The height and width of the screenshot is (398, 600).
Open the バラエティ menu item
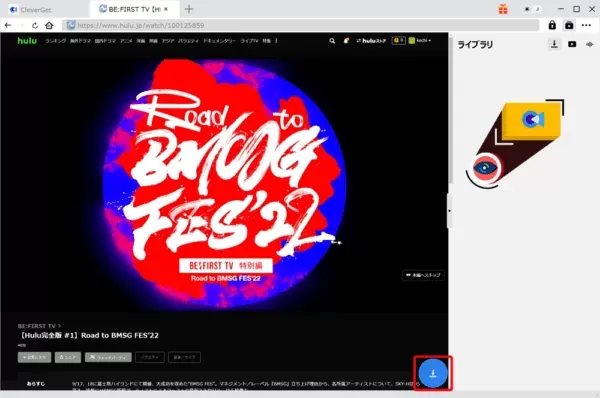coord(188,41)
